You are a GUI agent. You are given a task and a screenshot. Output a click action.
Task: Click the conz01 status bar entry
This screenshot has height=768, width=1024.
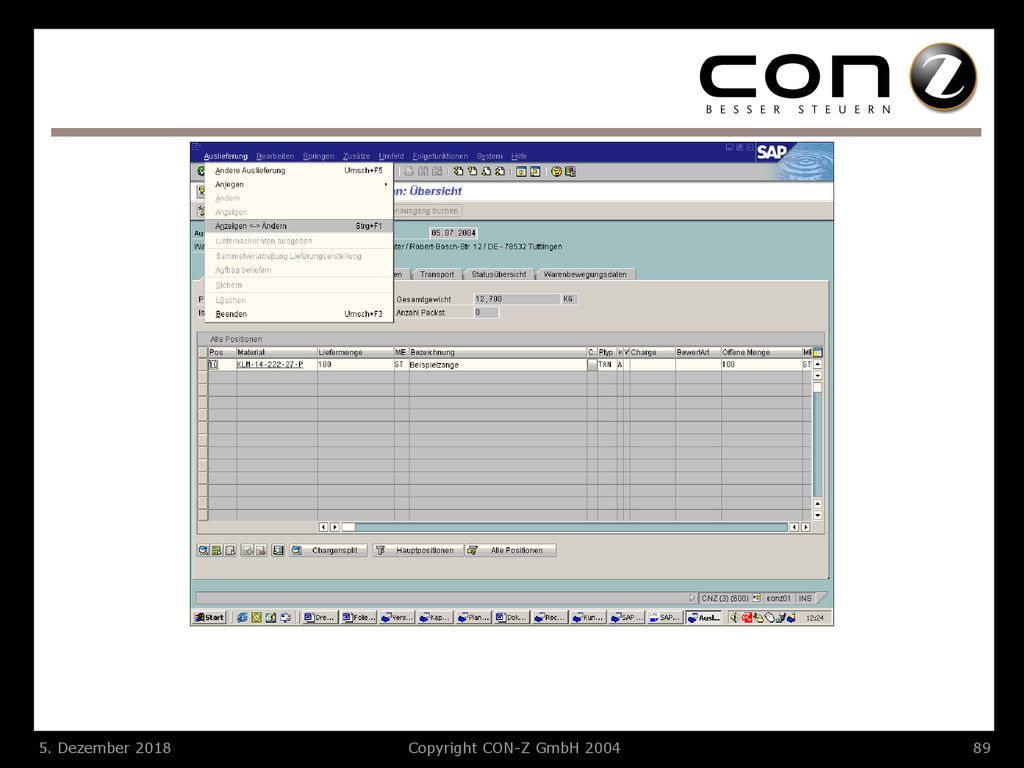(778, 598)
